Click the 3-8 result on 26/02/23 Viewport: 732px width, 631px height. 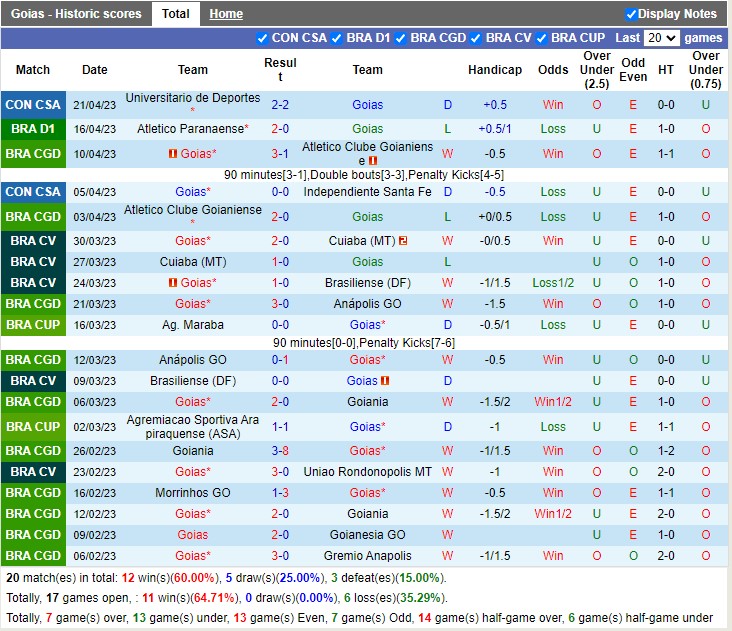pos(280,451)
